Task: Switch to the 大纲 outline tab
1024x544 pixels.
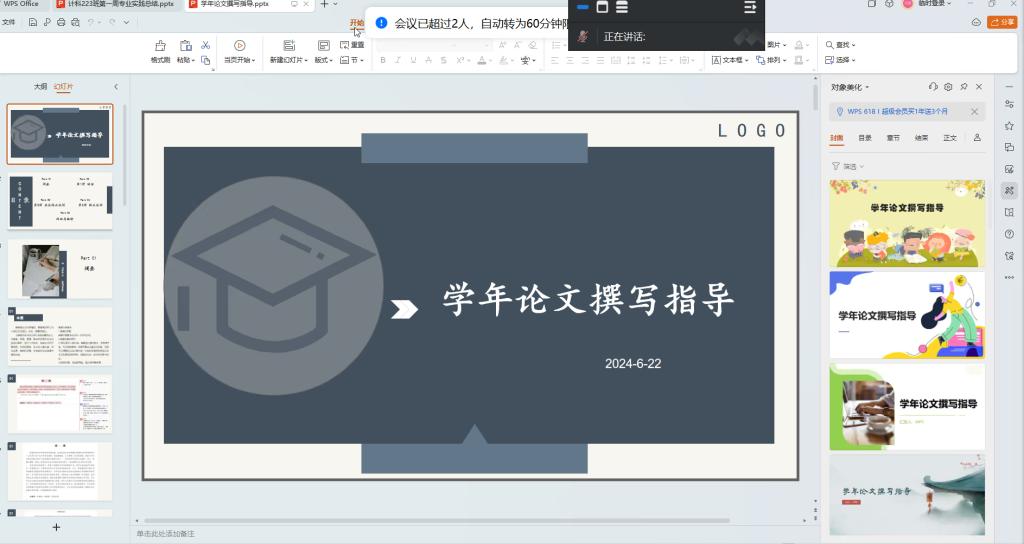Action: coord(40,87)
